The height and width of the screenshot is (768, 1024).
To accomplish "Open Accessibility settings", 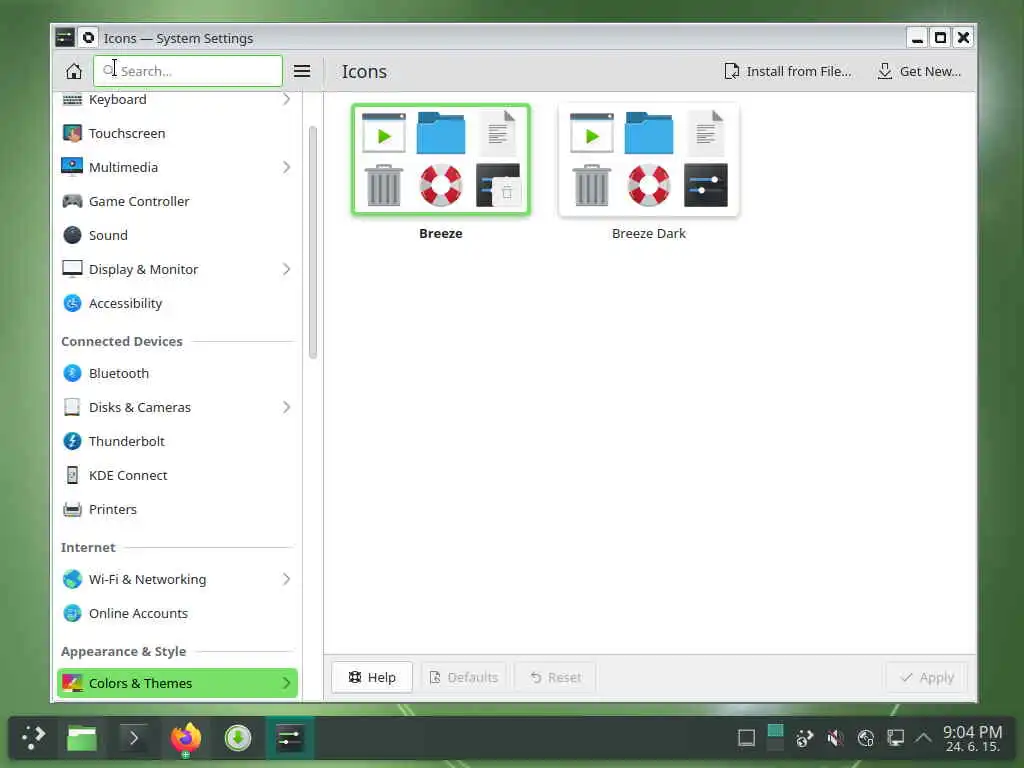I will [x=177, y=303].
